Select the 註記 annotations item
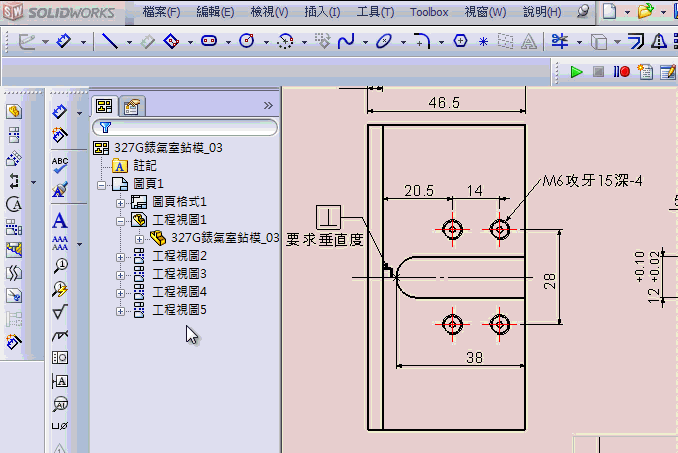 coord(145,166)
